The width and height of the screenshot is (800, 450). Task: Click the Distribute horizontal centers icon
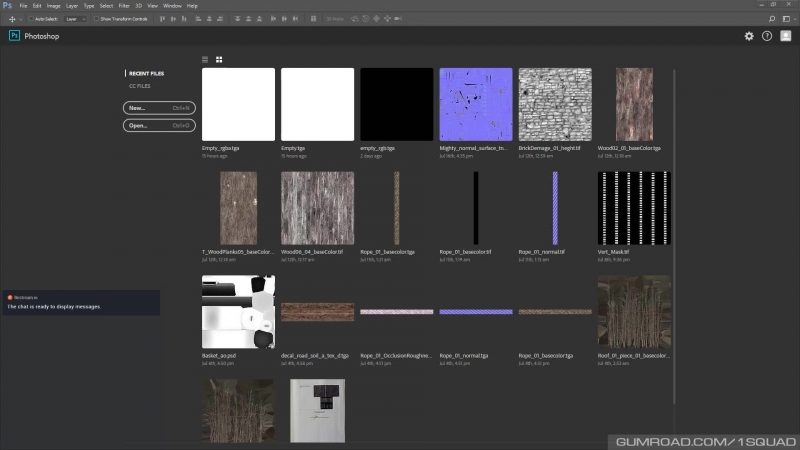coord(284,19)
